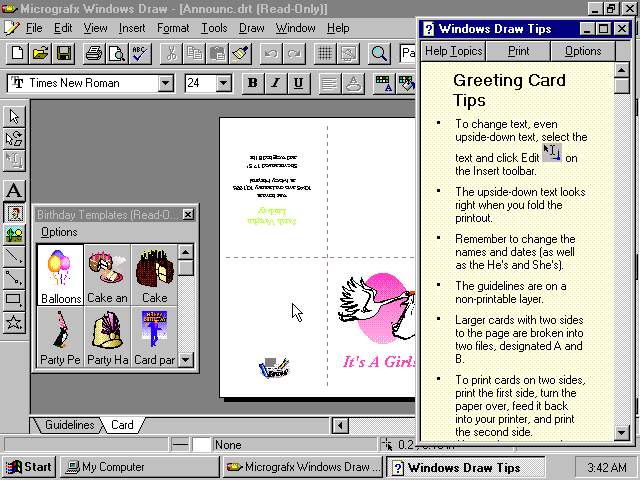Click the stork image on the card
Viewport: 640px width, 480px height.
[x=377, y=308]
